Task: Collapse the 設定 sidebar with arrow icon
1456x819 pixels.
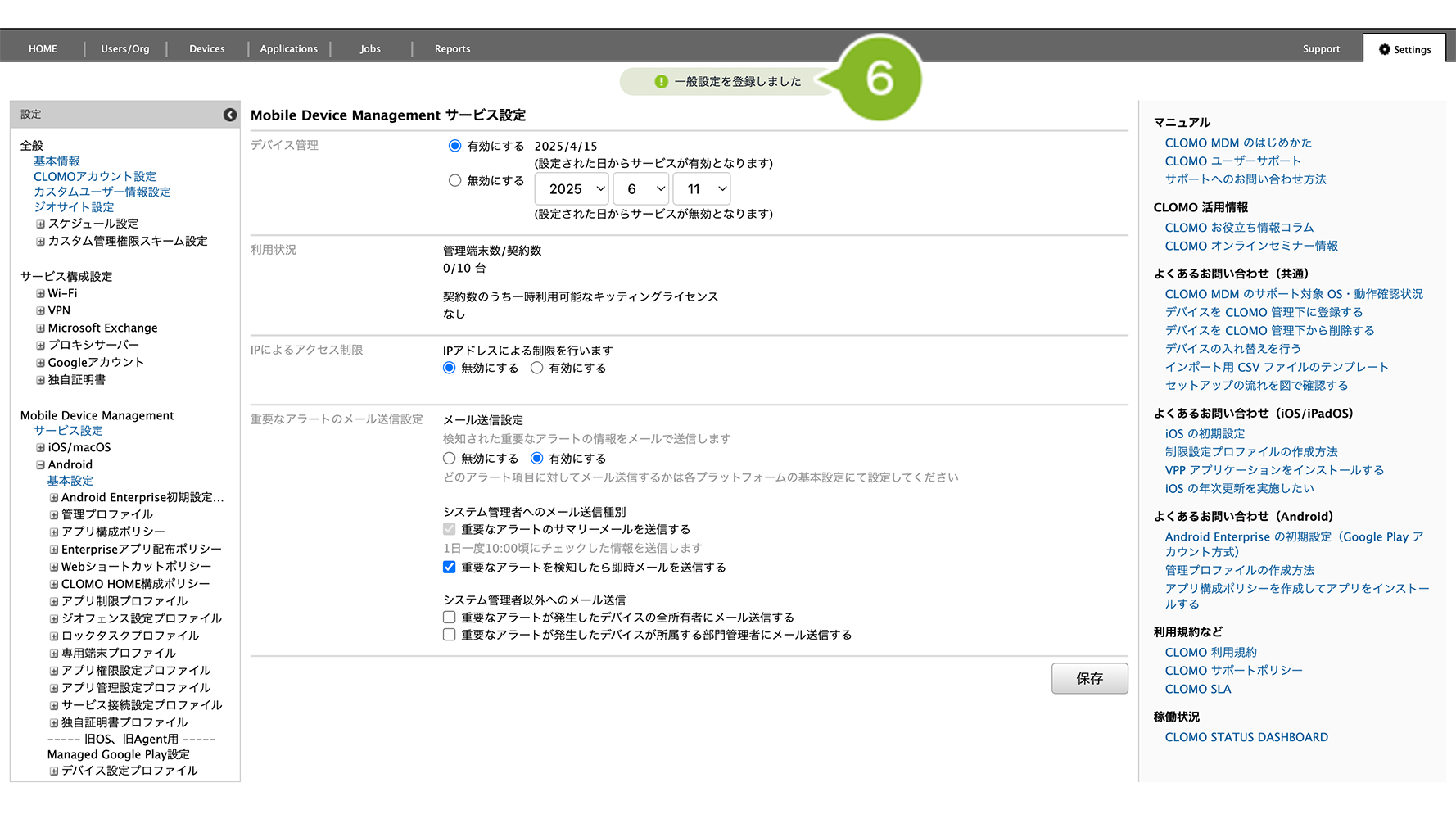Action: point(230,115)
